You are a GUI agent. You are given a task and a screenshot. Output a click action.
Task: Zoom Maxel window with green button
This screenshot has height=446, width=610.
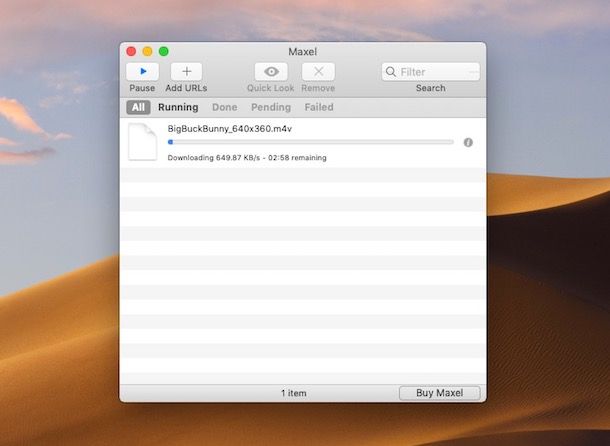click(x=164, y=51)
